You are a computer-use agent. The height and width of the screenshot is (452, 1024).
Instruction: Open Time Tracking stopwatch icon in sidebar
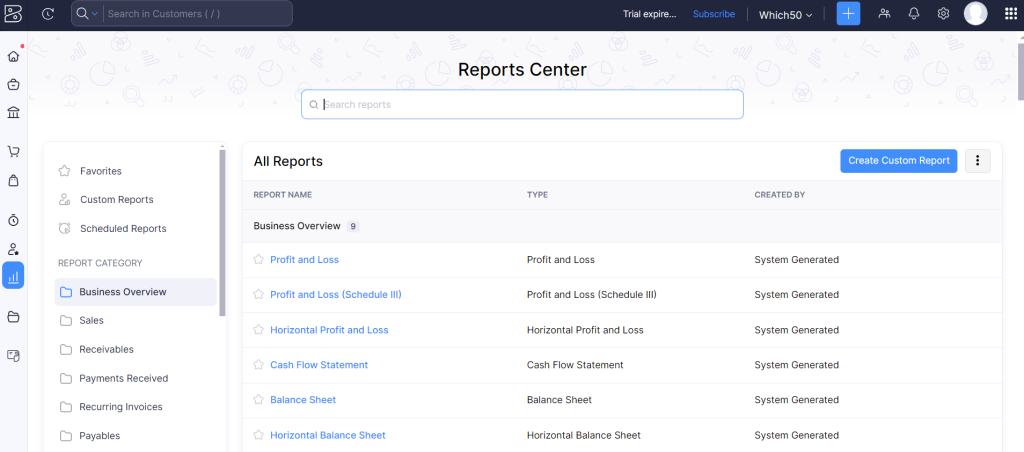tap(14, 219)
